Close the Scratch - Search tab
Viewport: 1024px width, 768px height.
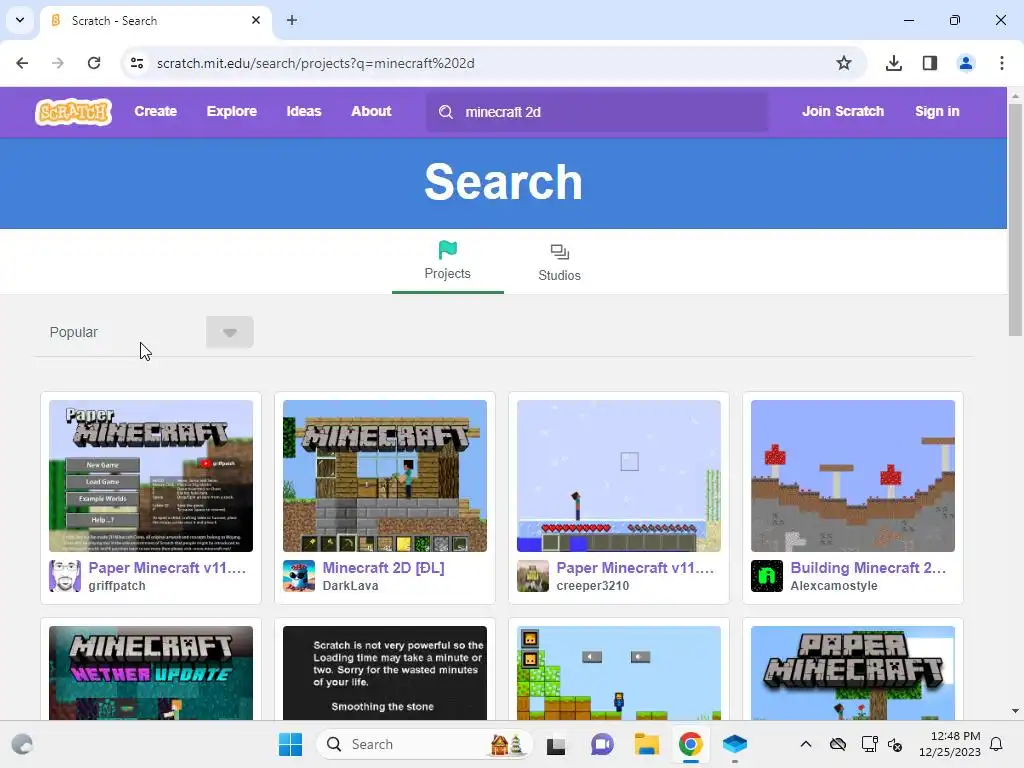(x=256, y=20)
